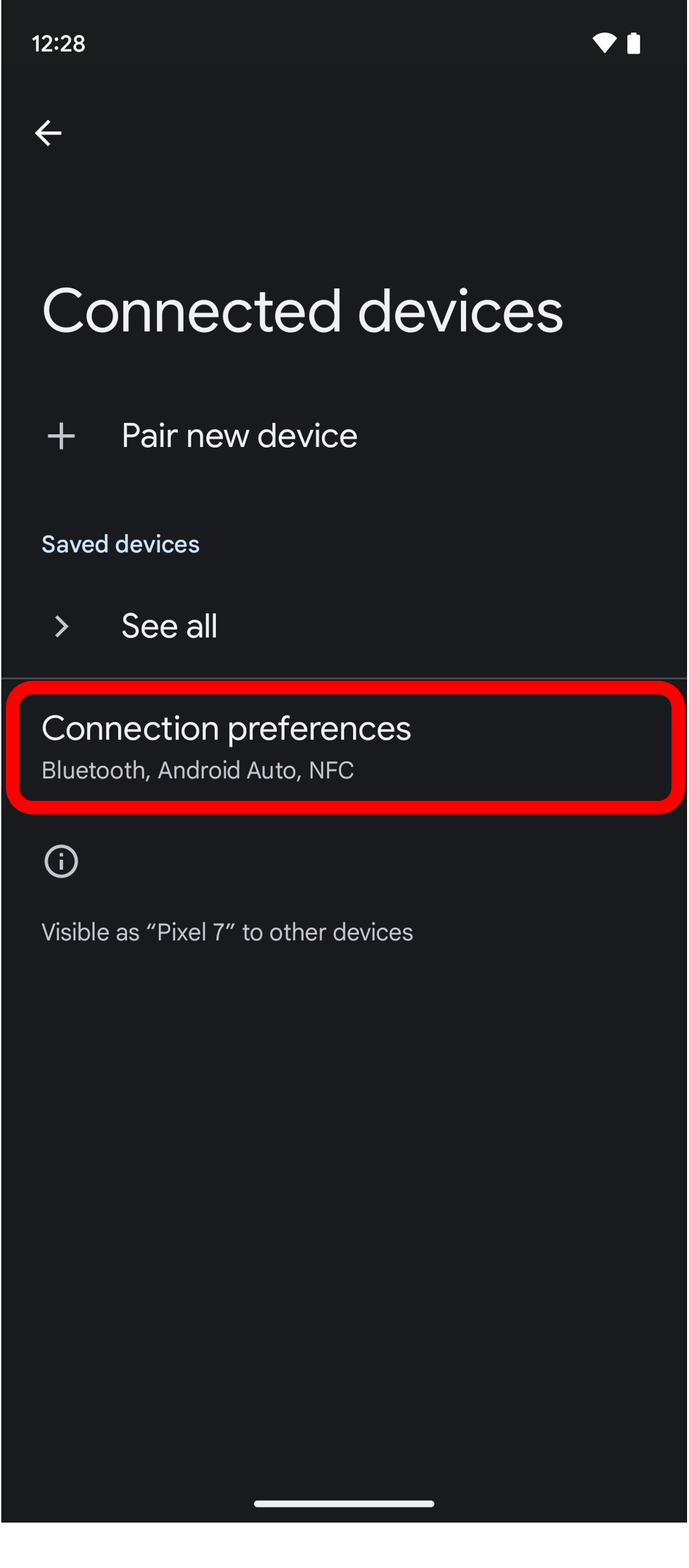Viewport: 689px width, 1568px height.
Task: Select the red-outlined Connection preferences row
Action: point(344,747)
